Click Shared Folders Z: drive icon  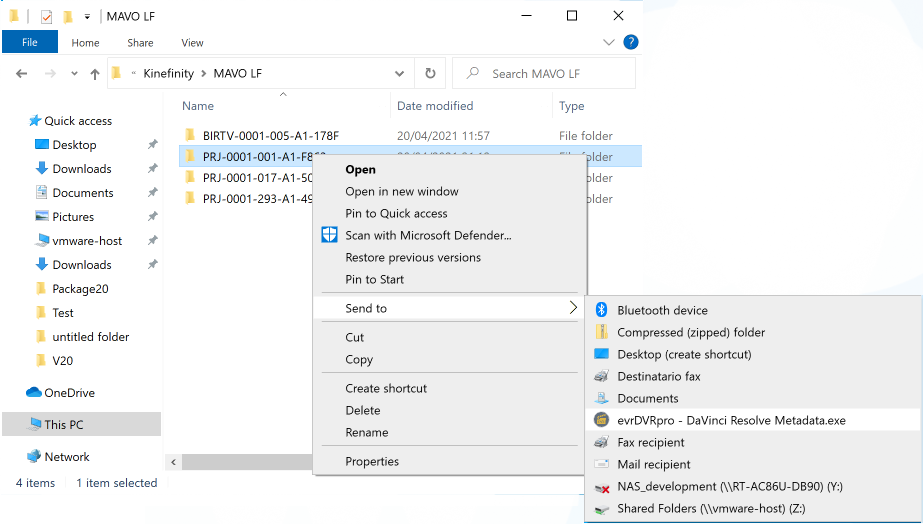[601, 509]
